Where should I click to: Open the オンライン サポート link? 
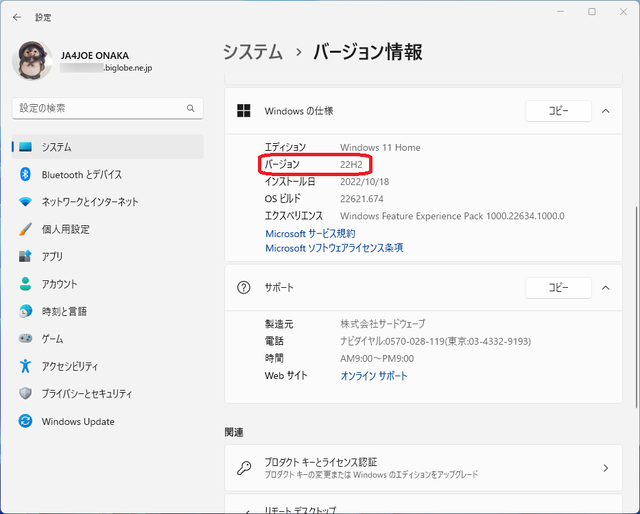[x=374, y=376]
